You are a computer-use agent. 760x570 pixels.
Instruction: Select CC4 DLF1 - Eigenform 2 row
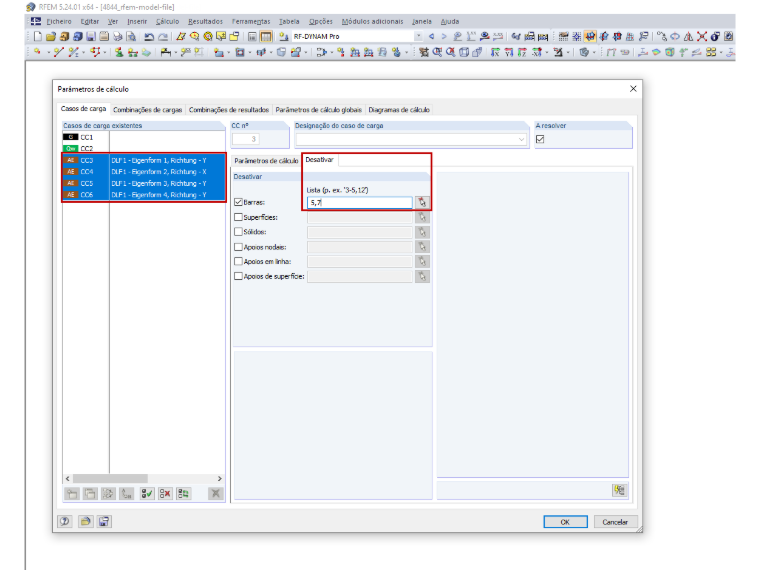click(x=144, y=172)
